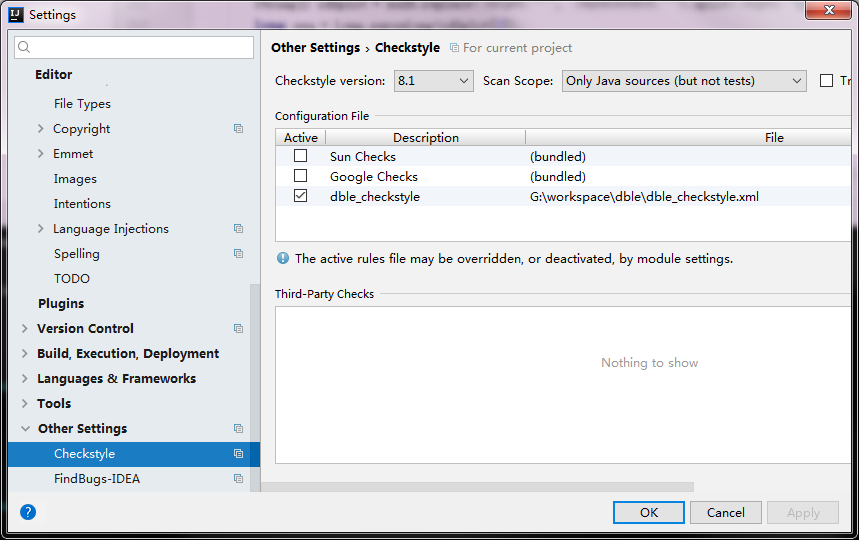
Task: Open the Scan Scope dropdown
Action: [x=684, y=81]
